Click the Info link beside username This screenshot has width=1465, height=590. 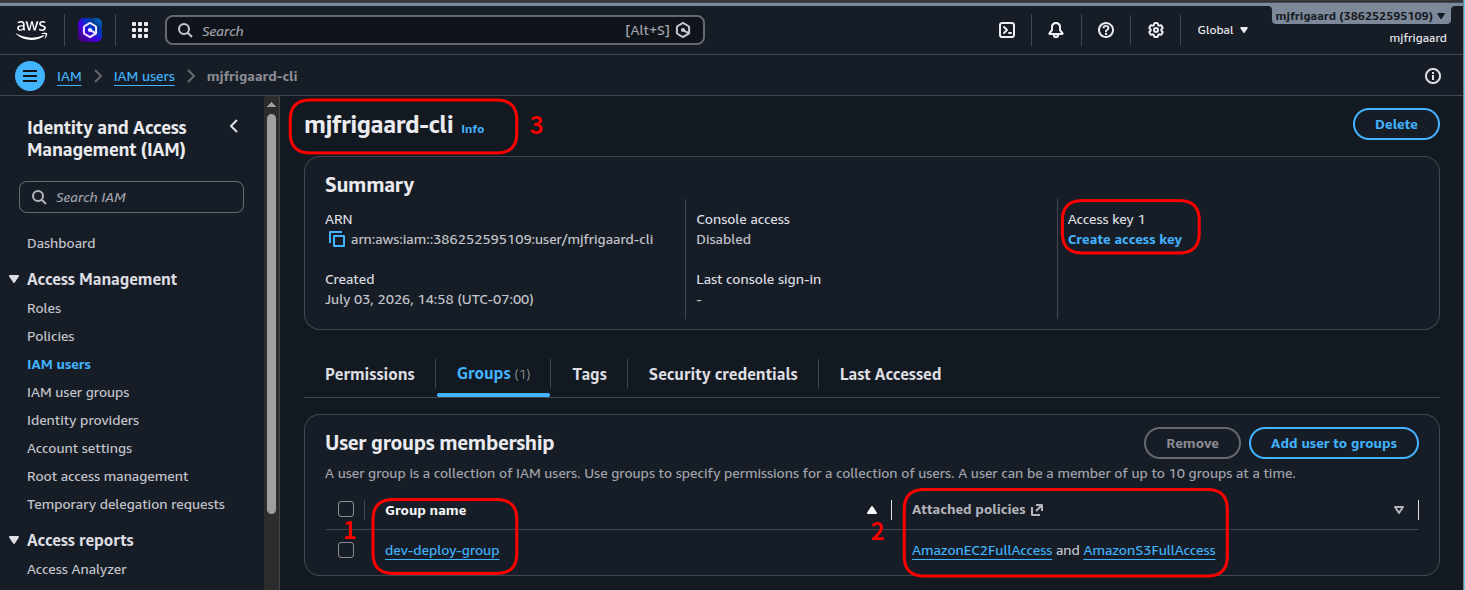point(472,129)
